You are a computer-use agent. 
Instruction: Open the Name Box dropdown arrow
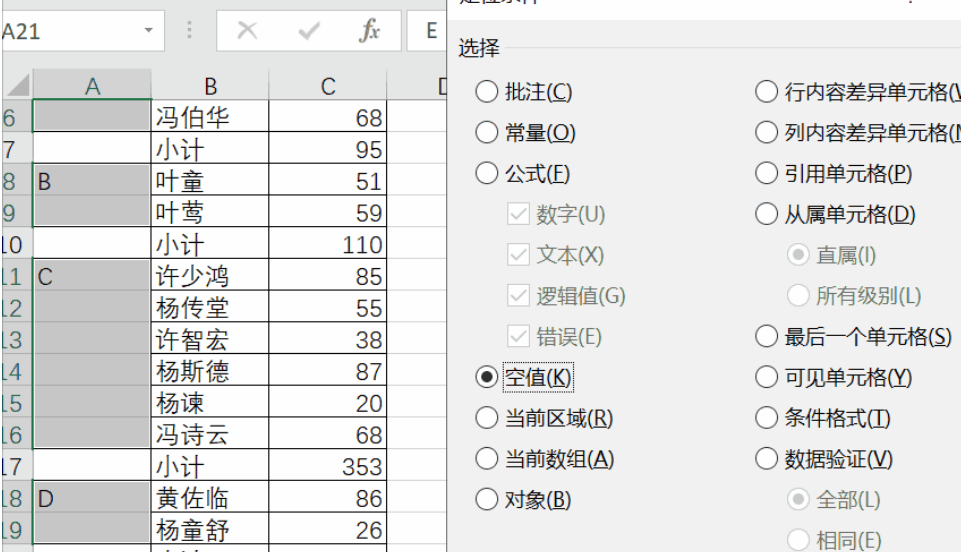[x=149, y=31]
